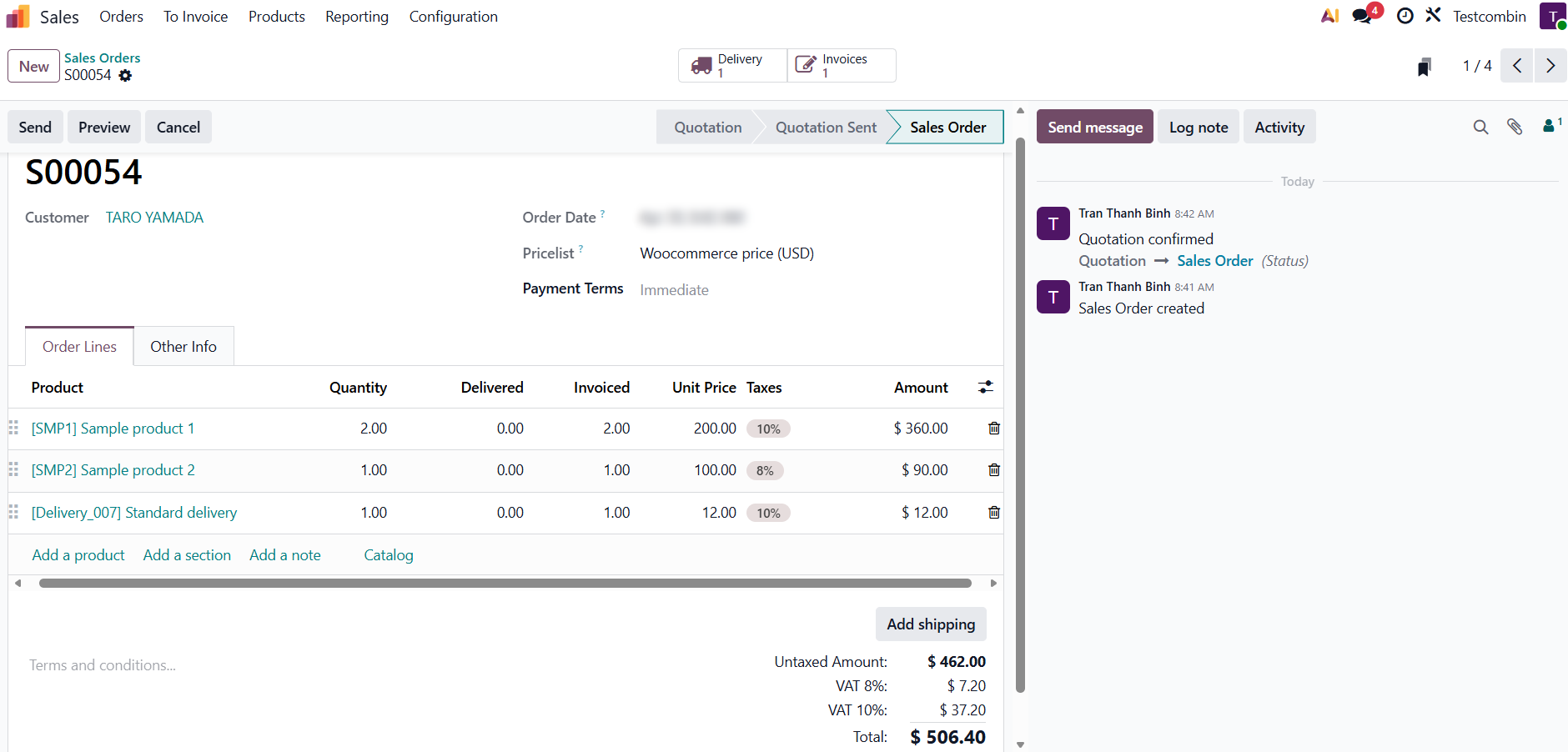Go to next record arrow
The image size is (1568, 752).
(1550, 66)
